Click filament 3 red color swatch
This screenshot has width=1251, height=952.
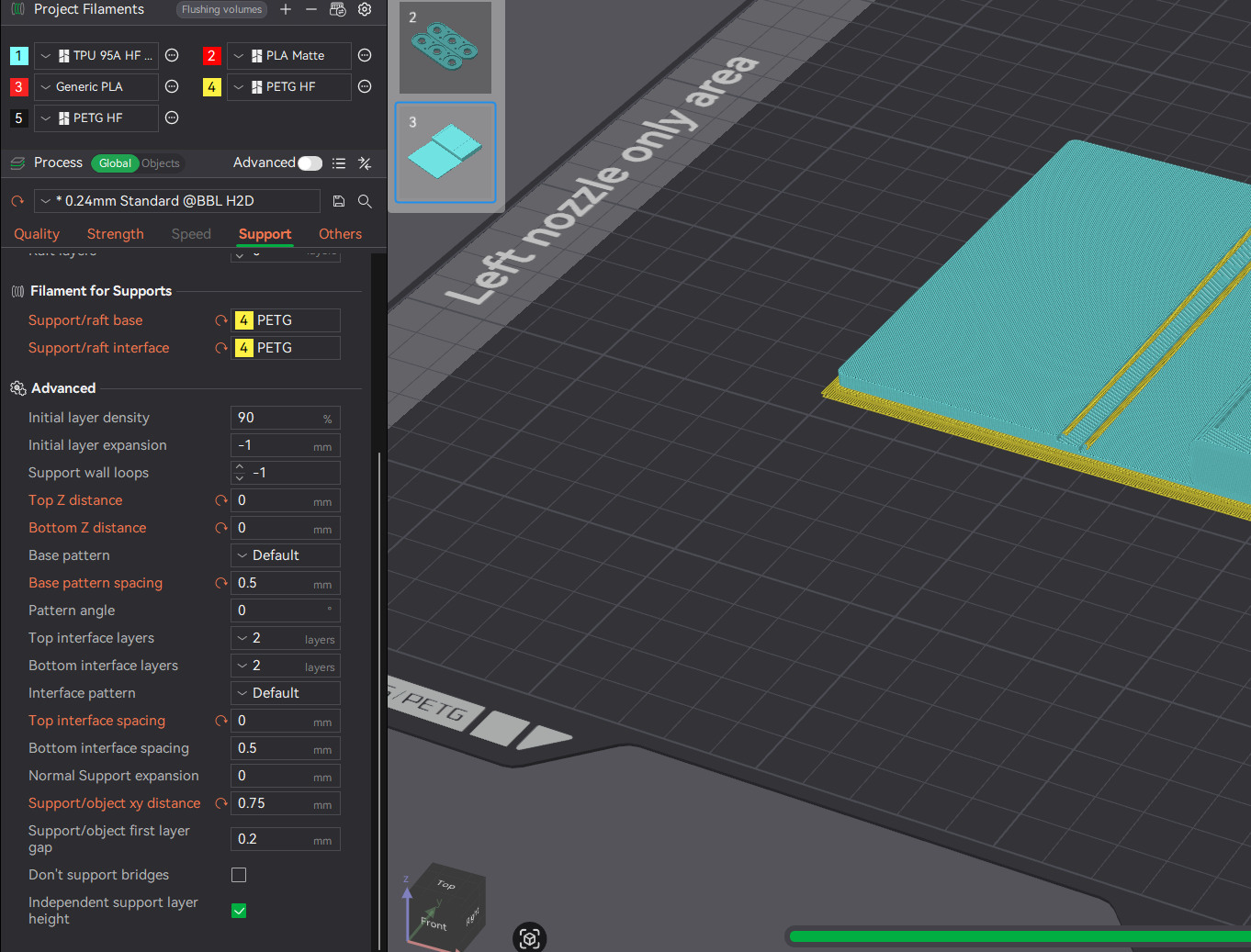point(18,86)
